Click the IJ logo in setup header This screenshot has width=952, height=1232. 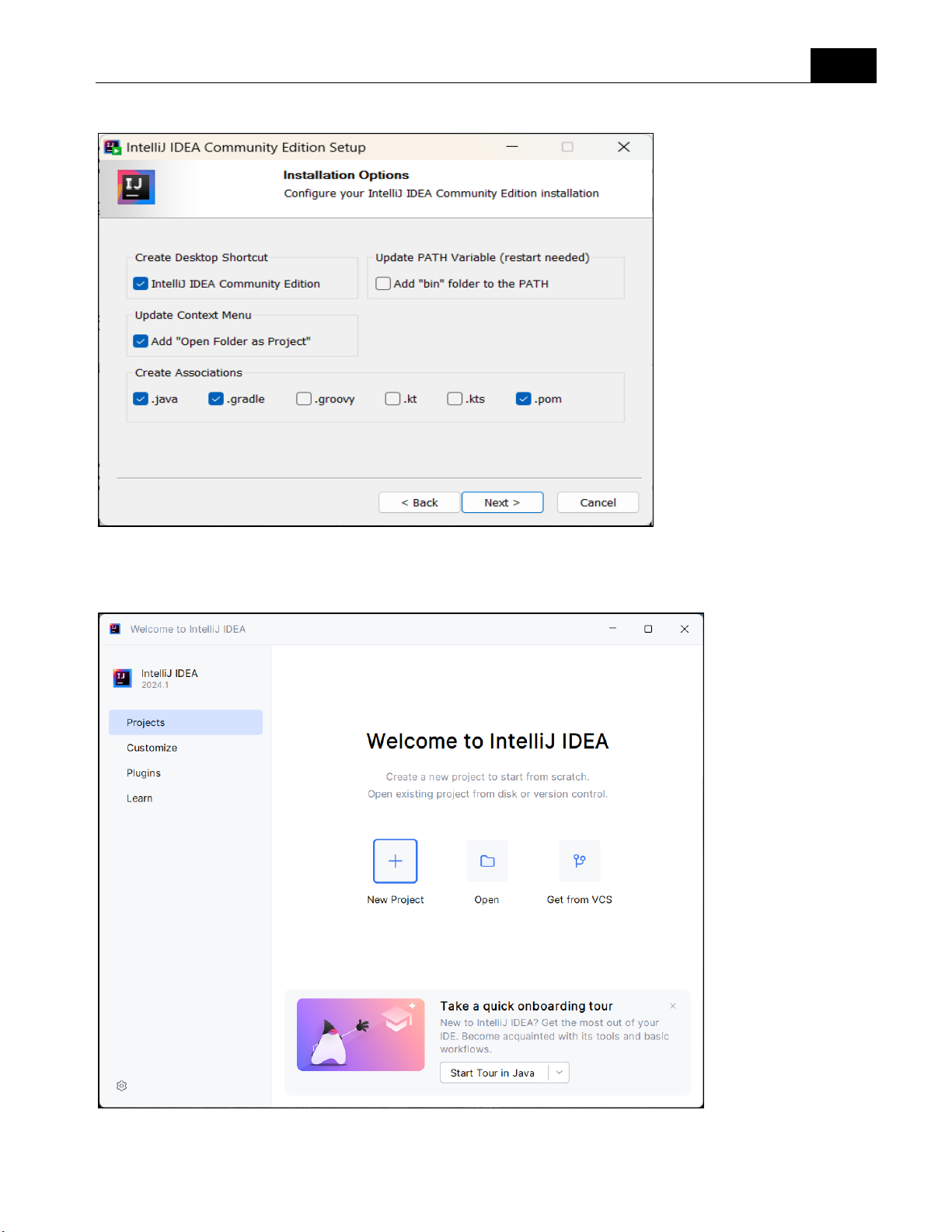(136, 187)
